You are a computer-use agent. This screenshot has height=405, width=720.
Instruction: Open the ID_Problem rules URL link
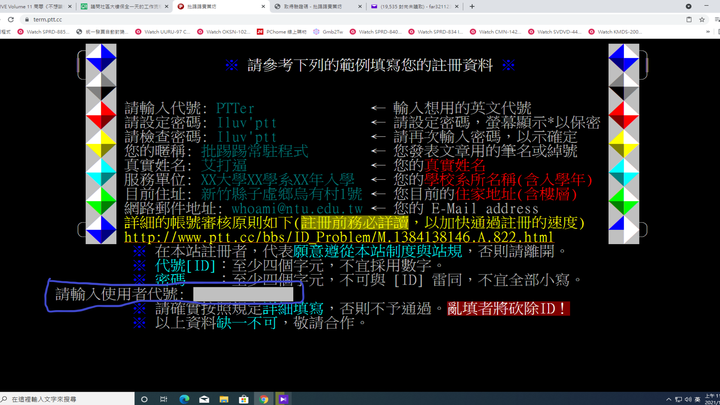(x=339, y=237)
